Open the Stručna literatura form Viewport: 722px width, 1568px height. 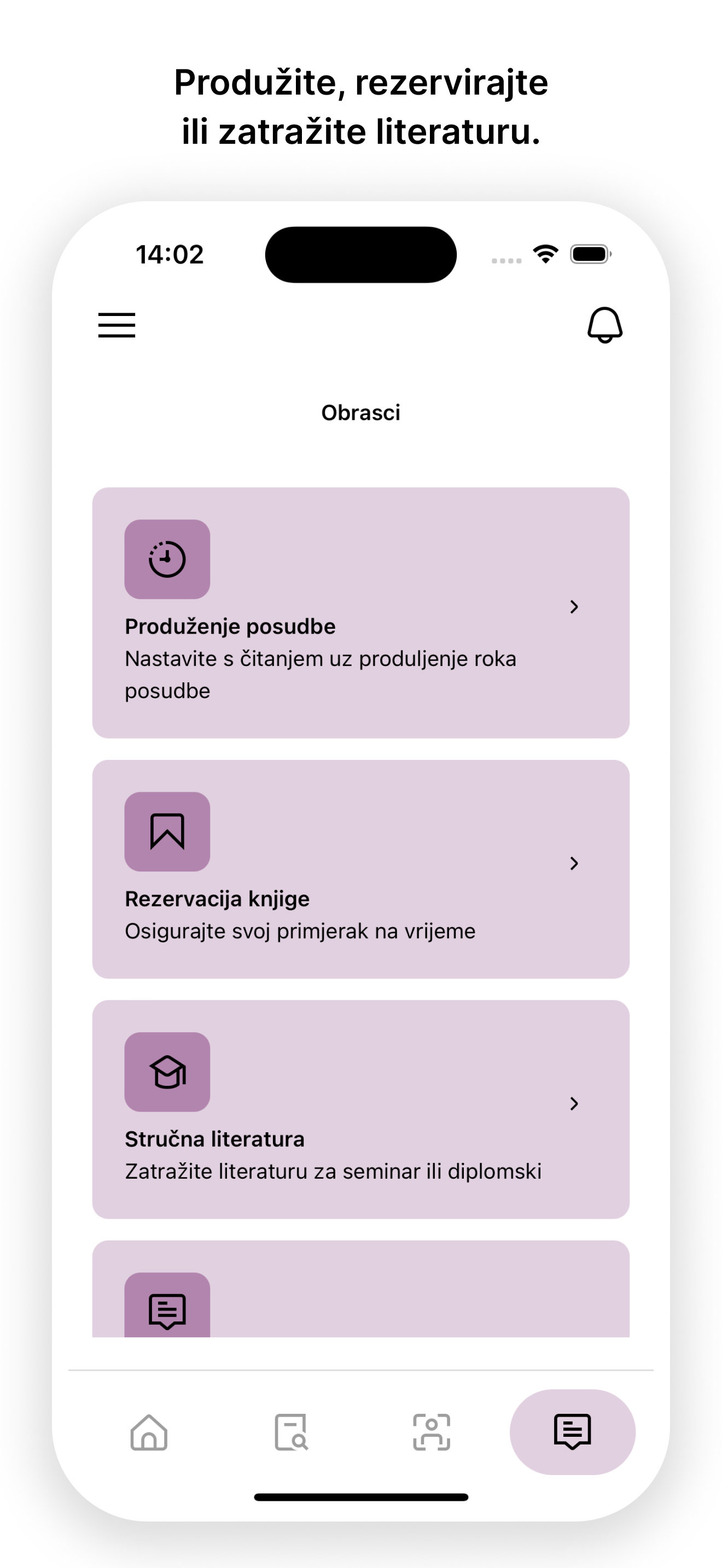coord(361,1110)
